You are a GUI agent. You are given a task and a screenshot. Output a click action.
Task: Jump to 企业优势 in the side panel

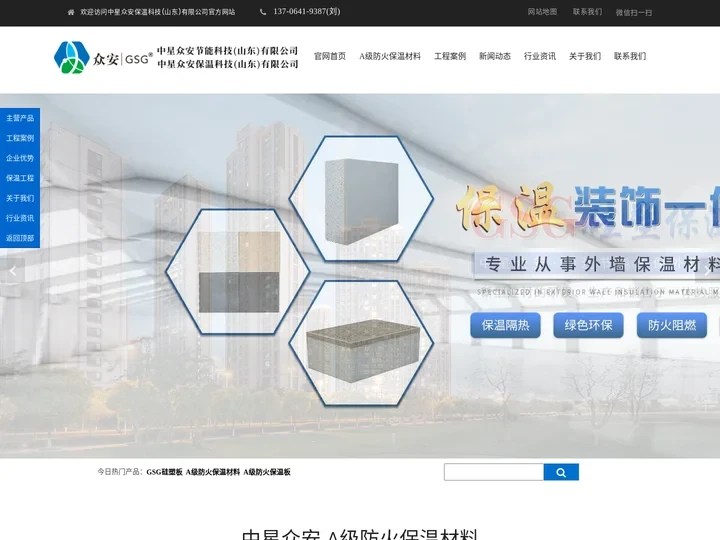click(20, 158)
